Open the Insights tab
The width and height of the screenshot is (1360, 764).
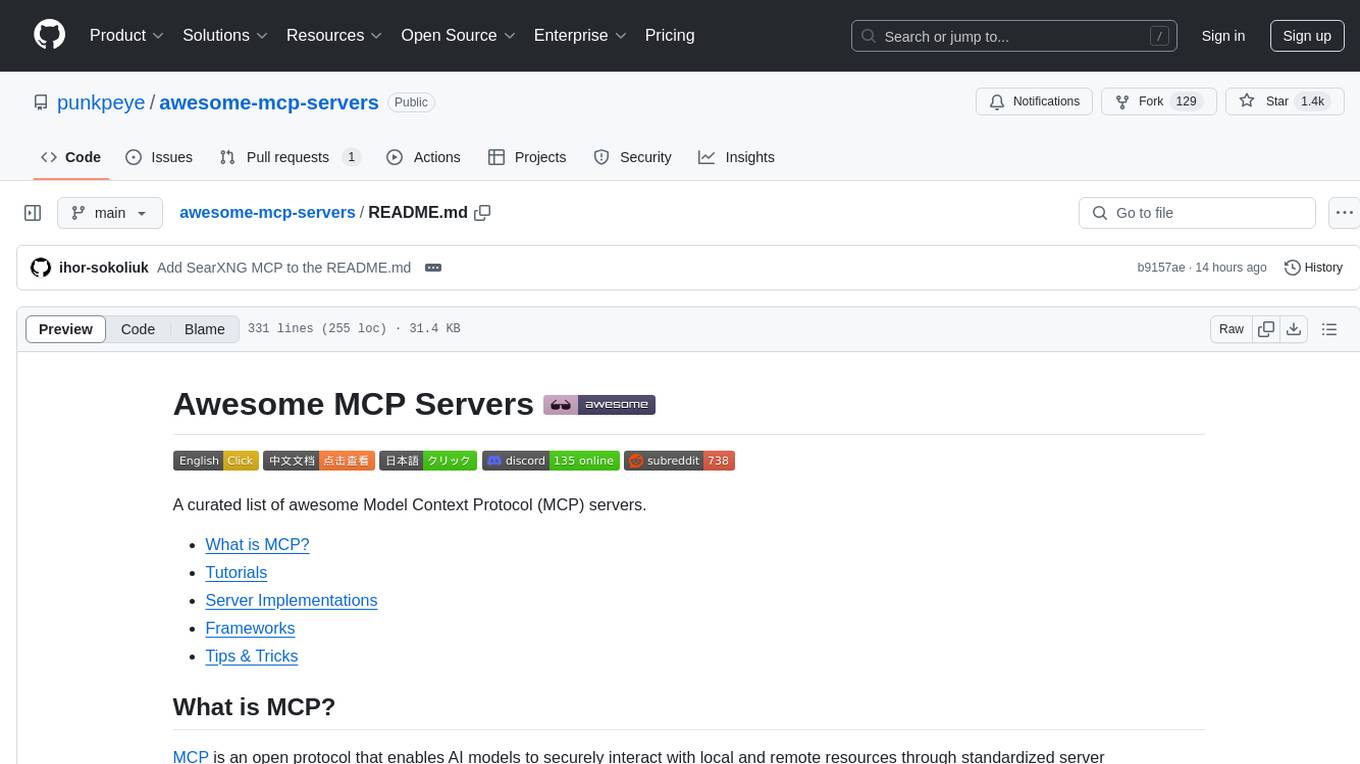736,157
